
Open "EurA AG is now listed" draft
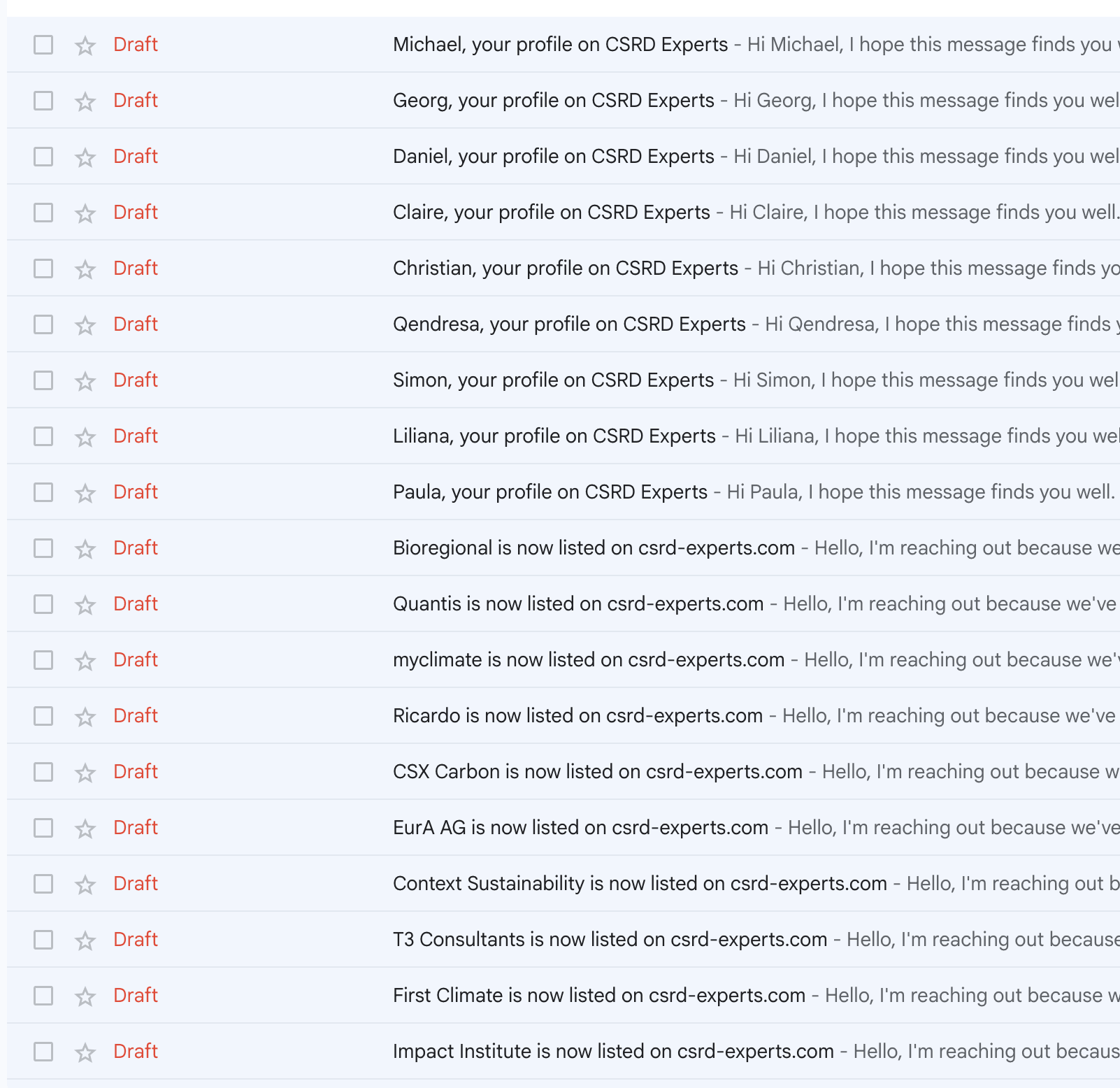pos(580,828)
